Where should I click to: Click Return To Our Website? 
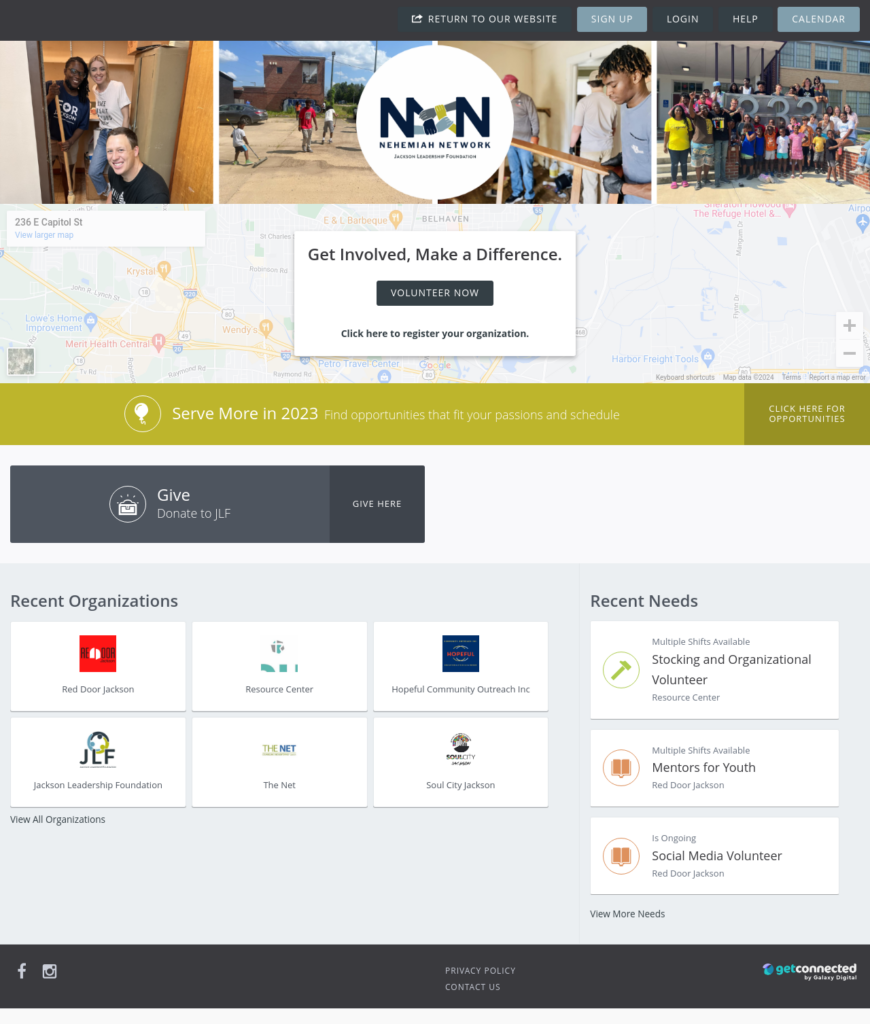pos(484,20)
